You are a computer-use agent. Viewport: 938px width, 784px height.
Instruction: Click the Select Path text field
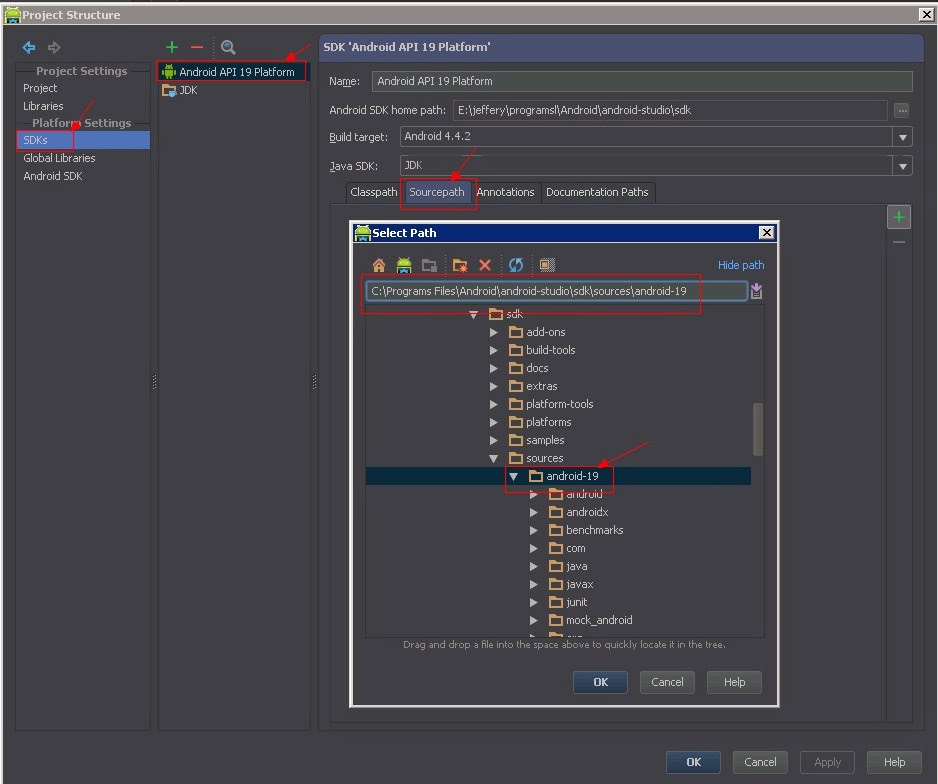[556, 291]
